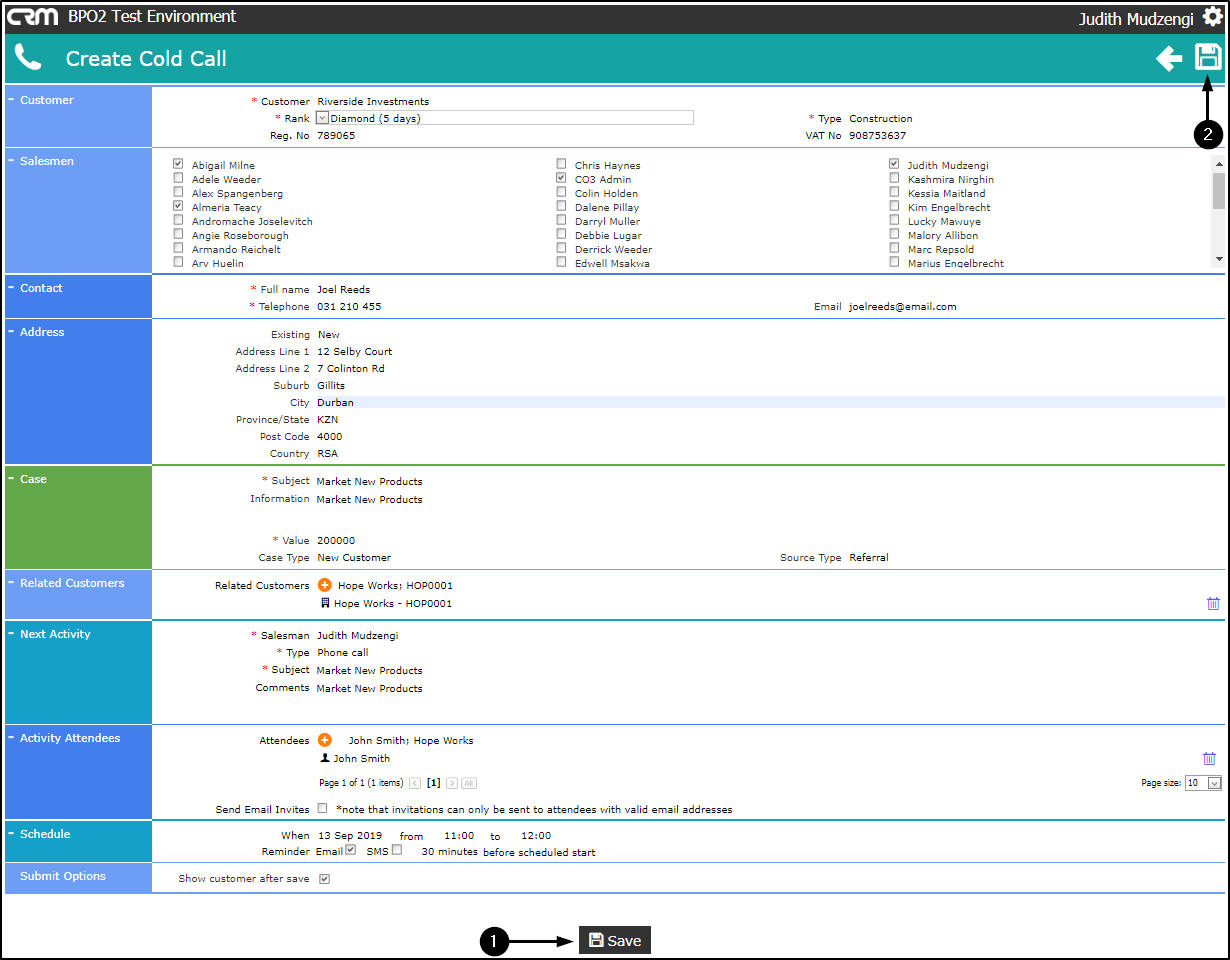The image size is (1230, 960).
Task: Remove attendee John Smith with trash icon
Action: pos(1209,758)
